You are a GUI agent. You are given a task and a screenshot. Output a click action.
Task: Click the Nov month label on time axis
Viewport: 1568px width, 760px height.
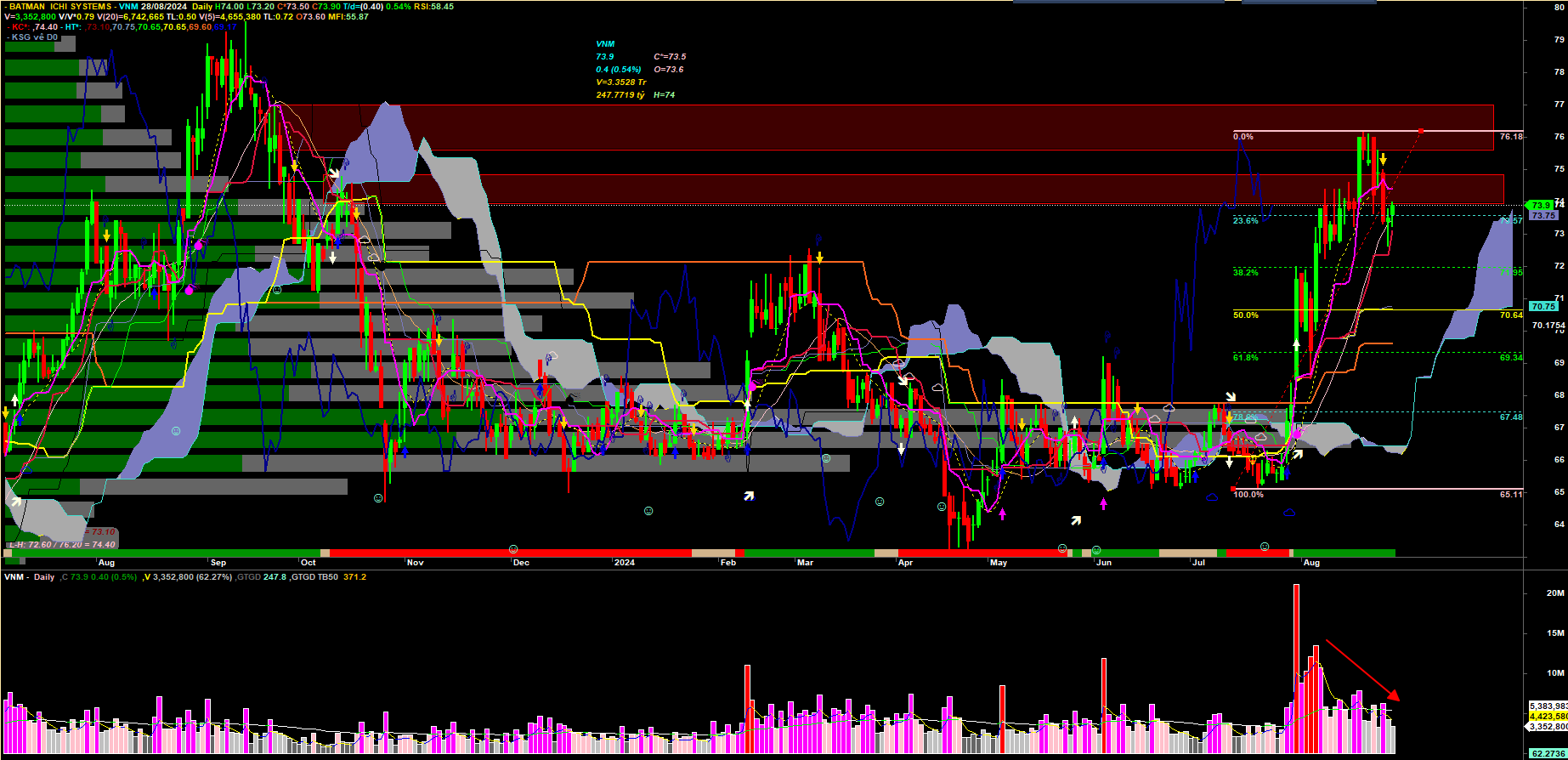tap(415, 563)
